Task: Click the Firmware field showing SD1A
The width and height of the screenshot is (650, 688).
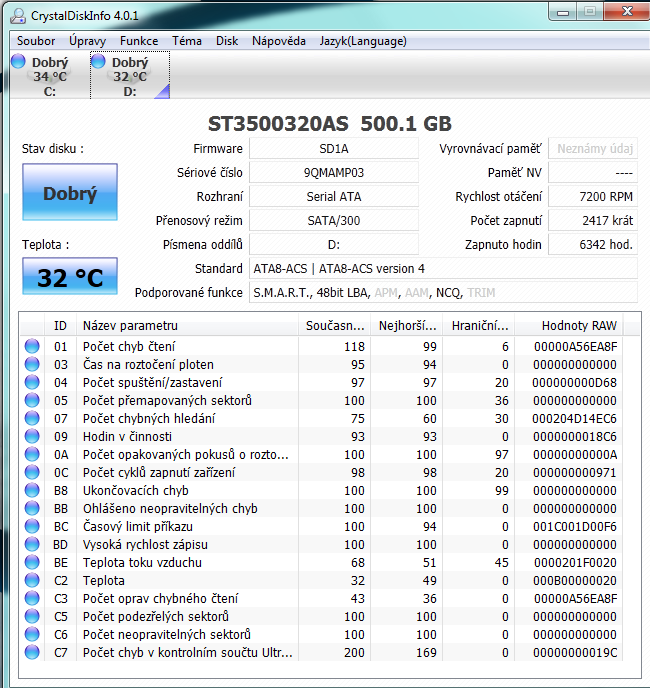Action: (334, 149)
